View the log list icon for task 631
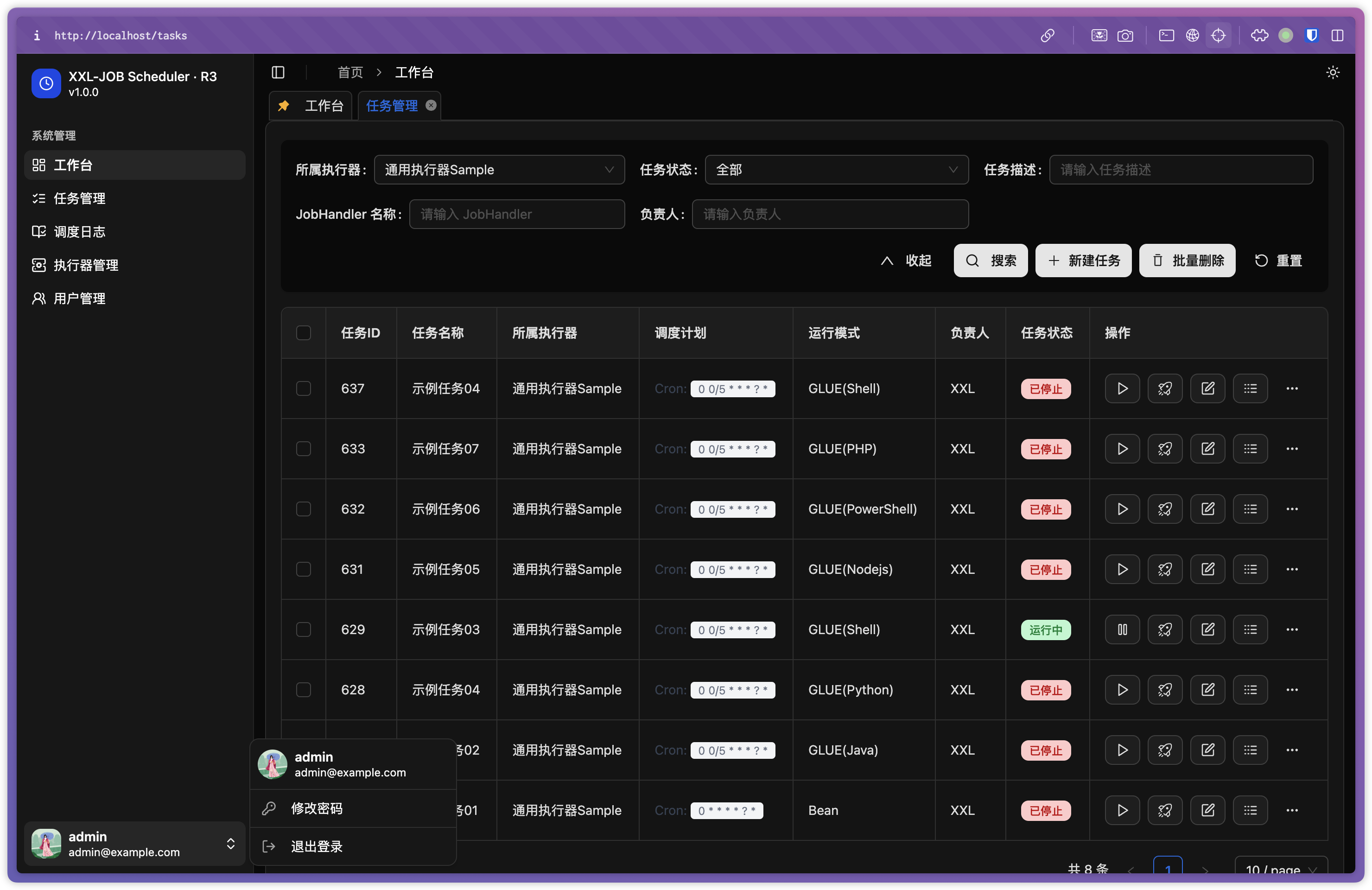This screenshot has height=890, width=1372. (x=1251, y=569)
